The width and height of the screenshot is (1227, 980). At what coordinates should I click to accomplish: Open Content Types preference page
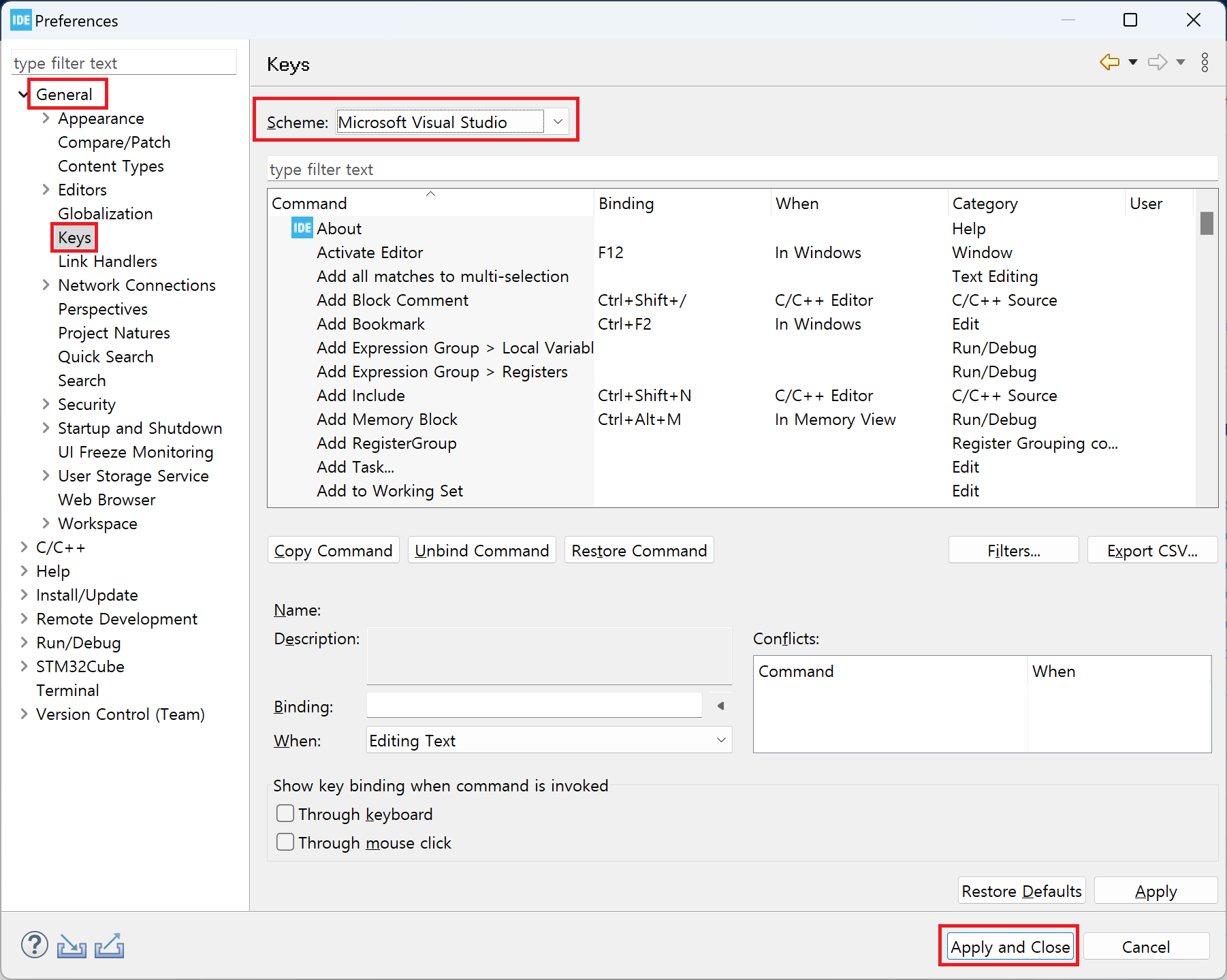pyautogui.click(x=111, y=166)
